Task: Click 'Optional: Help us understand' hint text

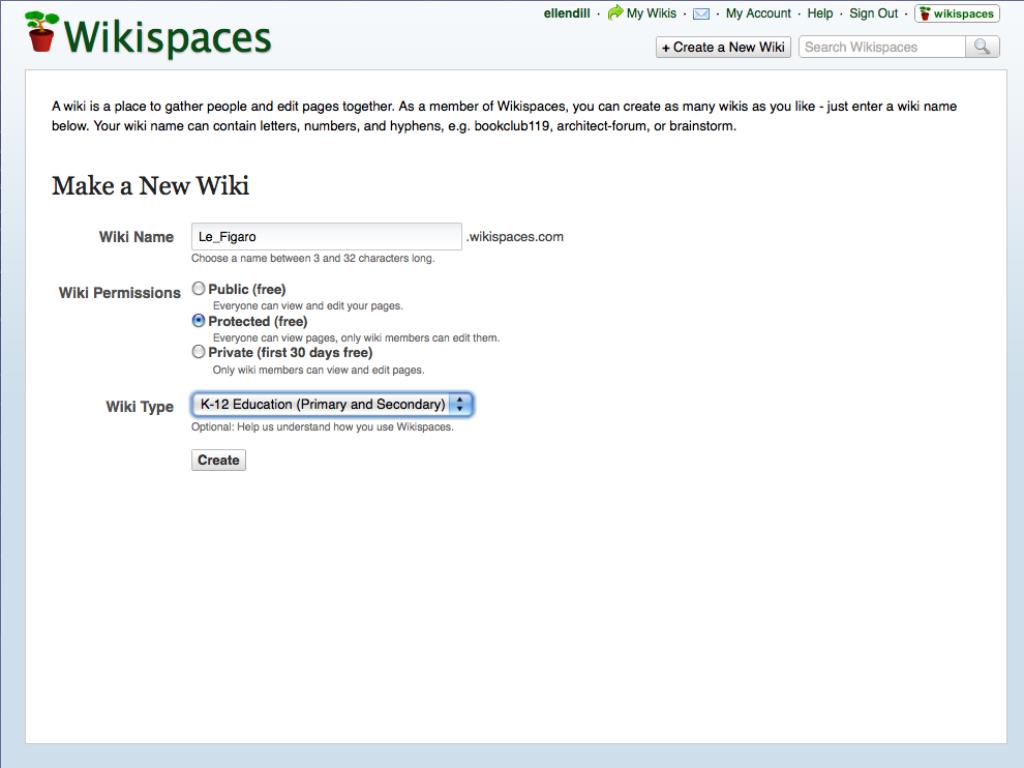Action: (322, 427)
